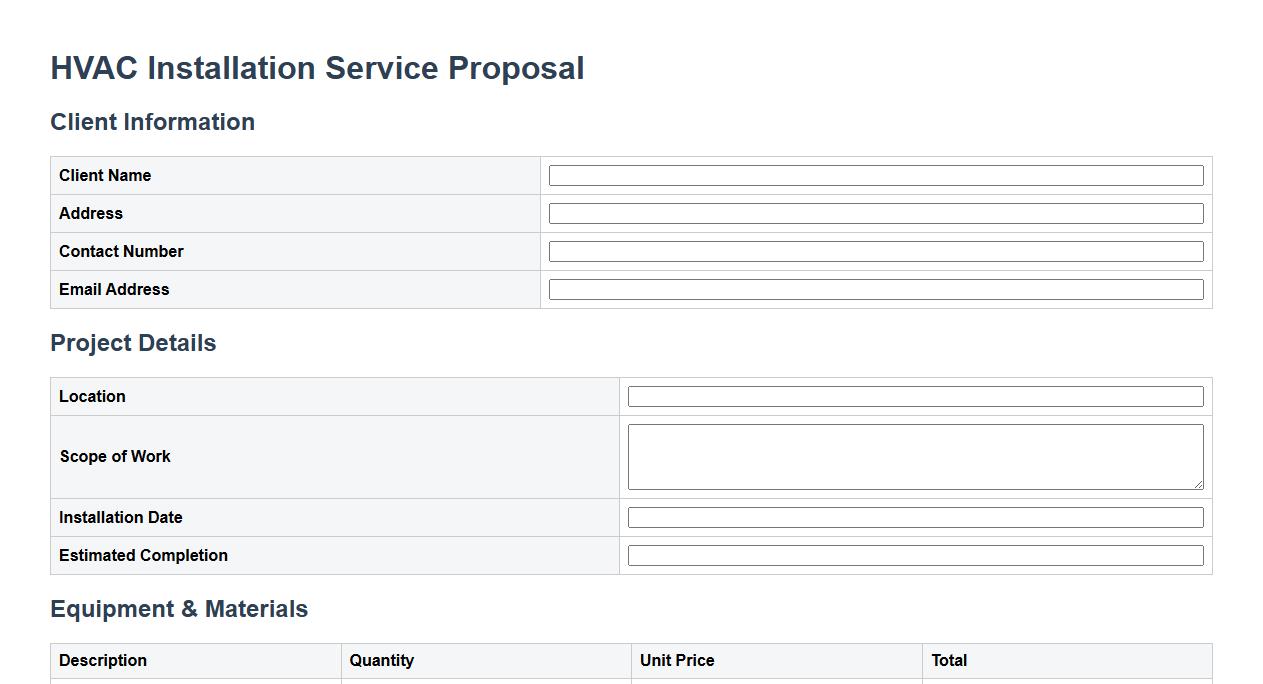Select the Contact Number field
Screen dimensions: 1263x684
coord(875,252)
